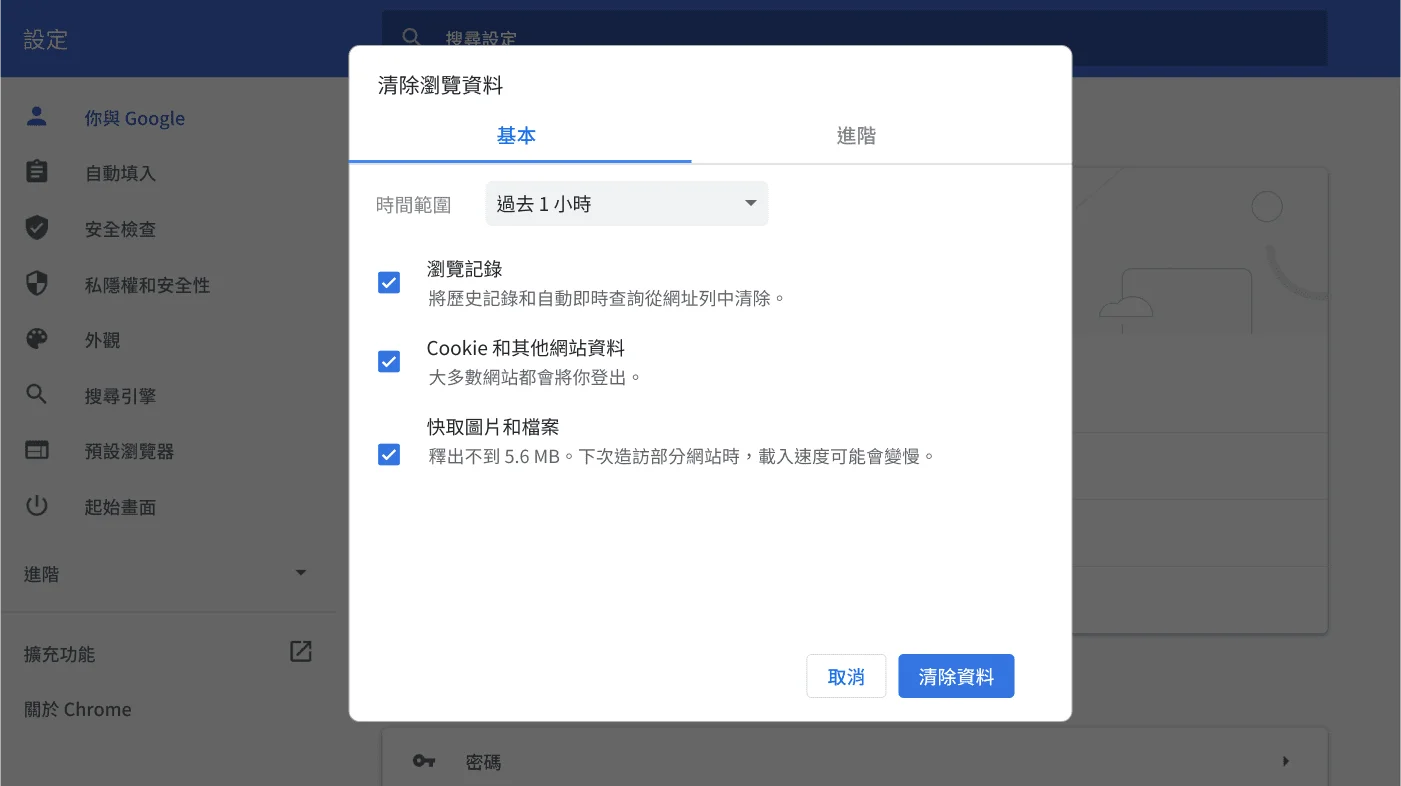Click the 擴充功能 external link icon
Image resolution: width=1401 pixels, height=786 pixels.
pyautogui.click(x=300, y=651)
